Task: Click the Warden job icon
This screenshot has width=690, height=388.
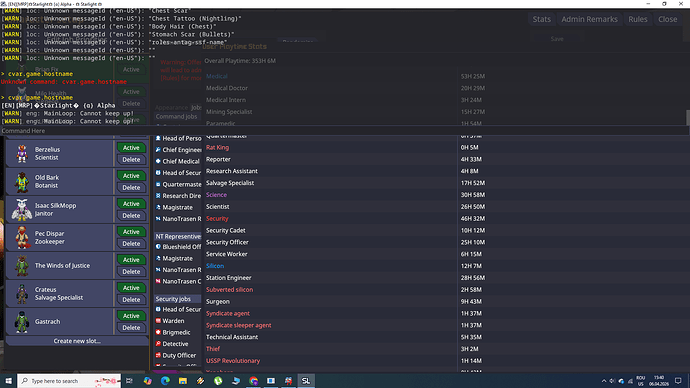Action: coord(158,321)
